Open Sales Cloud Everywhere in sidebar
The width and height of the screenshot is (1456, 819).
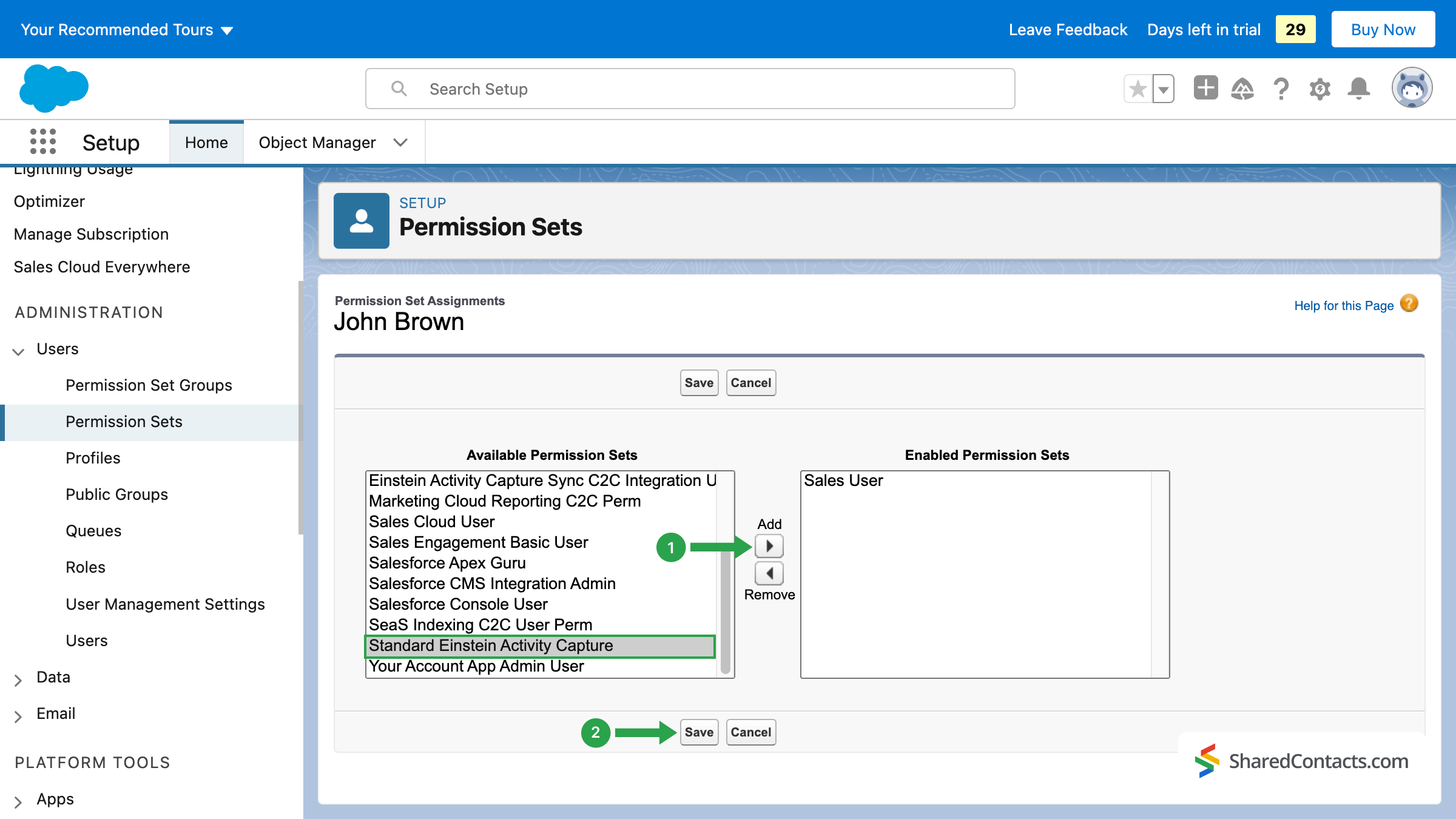pyautogui.click(x=102, y=267)
